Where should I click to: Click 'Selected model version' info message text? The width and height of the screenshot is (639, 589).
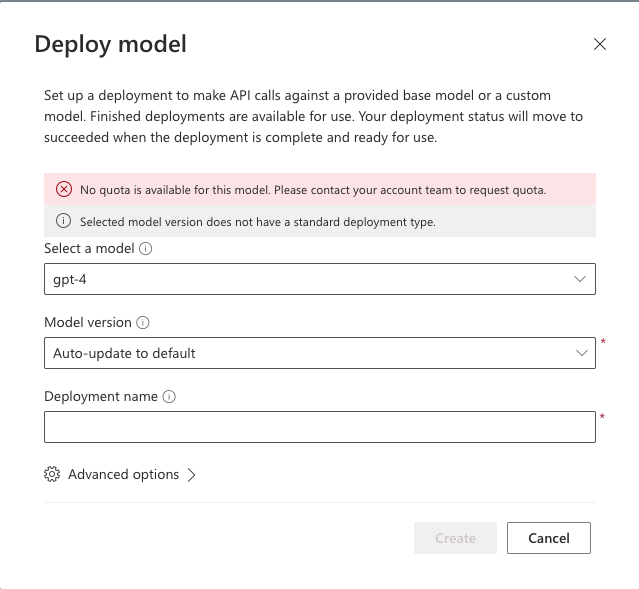[258, 222]
